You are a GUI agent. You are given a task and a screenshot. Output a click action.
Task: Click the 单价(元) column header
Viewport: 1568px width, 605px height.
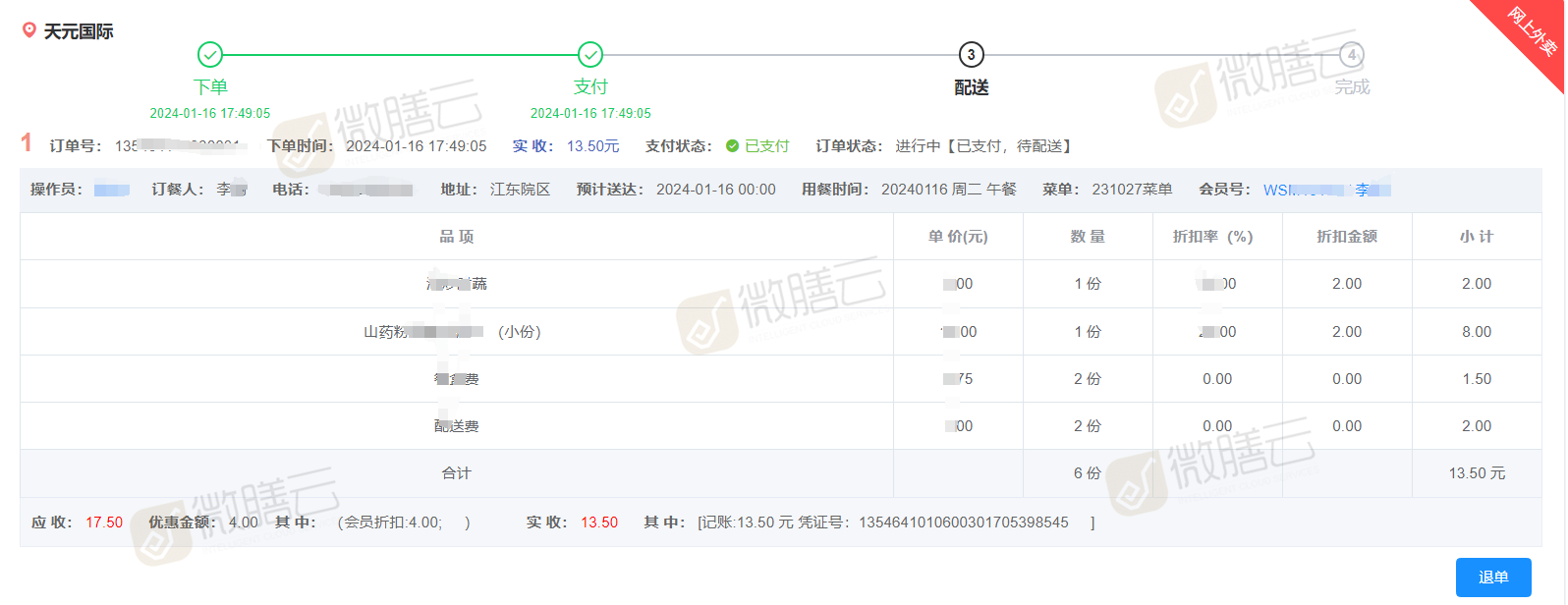coord(958,237)
